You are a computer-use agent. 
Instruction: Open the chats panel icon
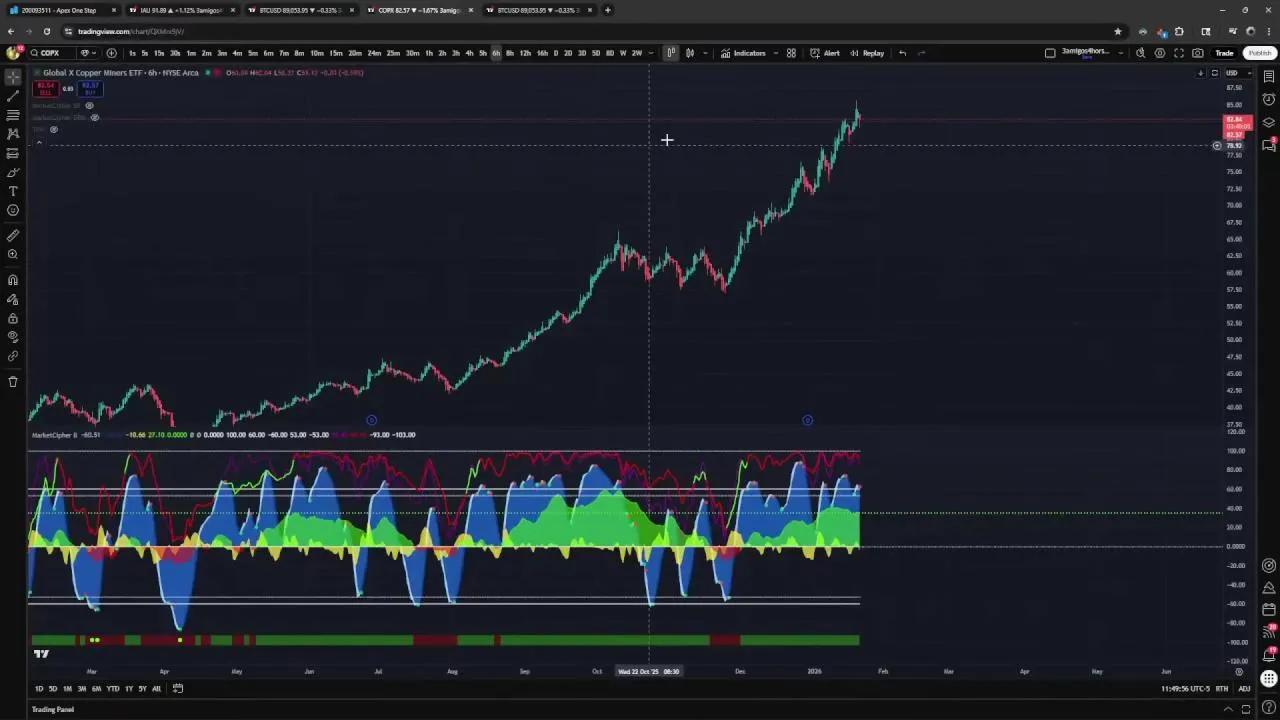[1269, 145]
